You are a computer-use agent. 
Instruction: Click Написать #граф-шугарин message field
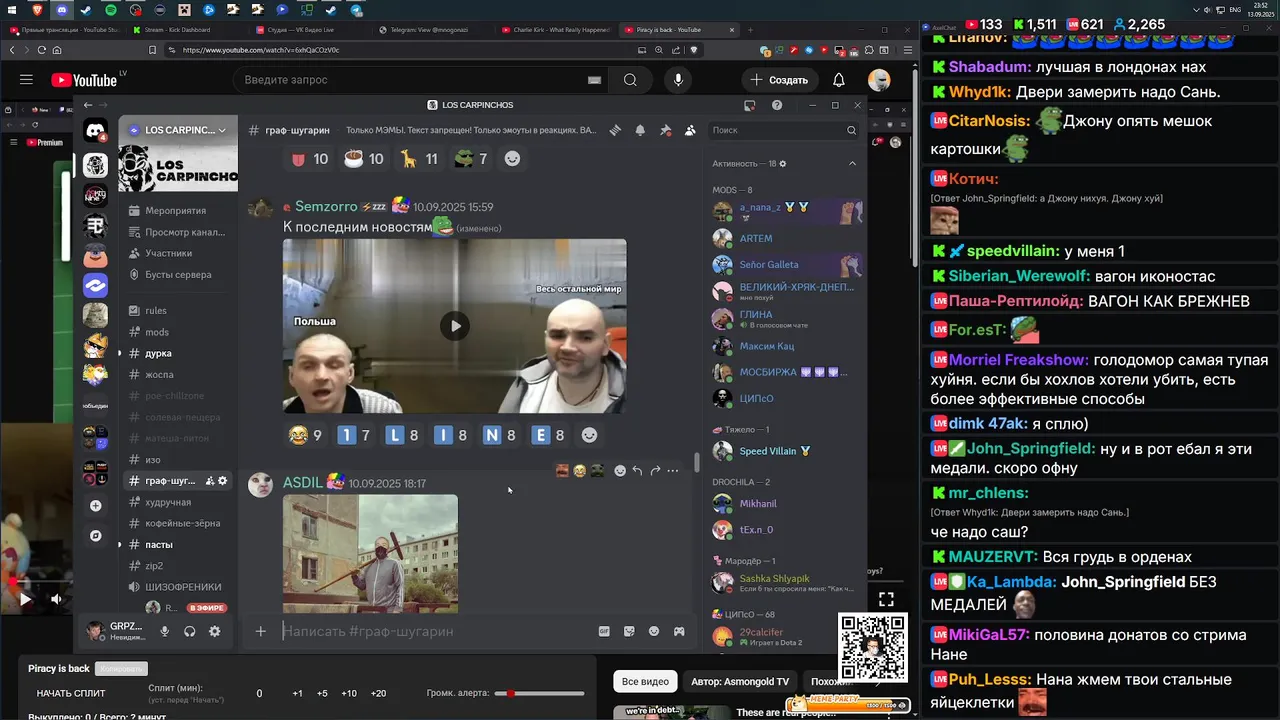click(435, 631)
